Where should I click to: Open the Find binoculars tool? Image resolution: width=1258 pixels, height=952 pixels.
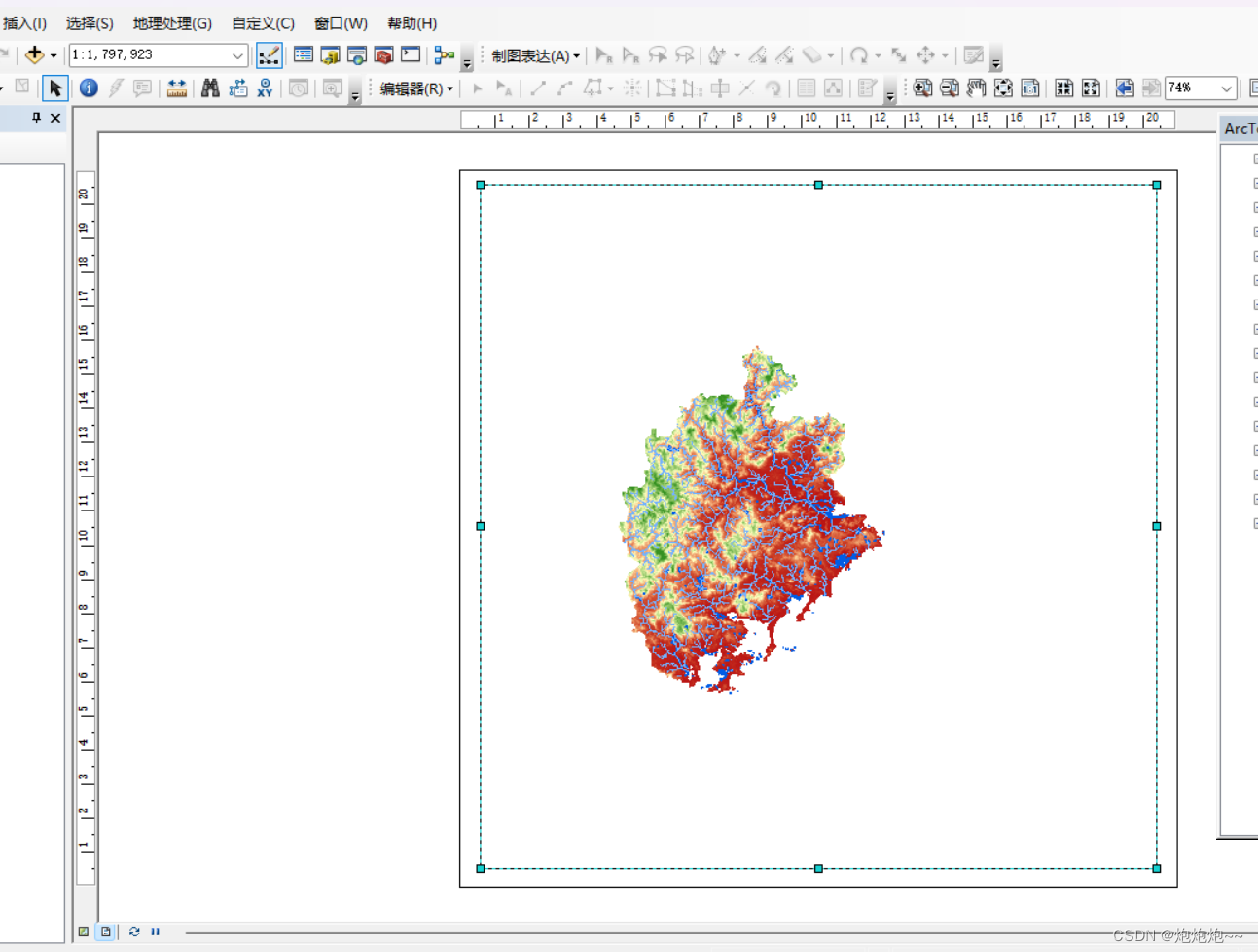coord(210,88)
